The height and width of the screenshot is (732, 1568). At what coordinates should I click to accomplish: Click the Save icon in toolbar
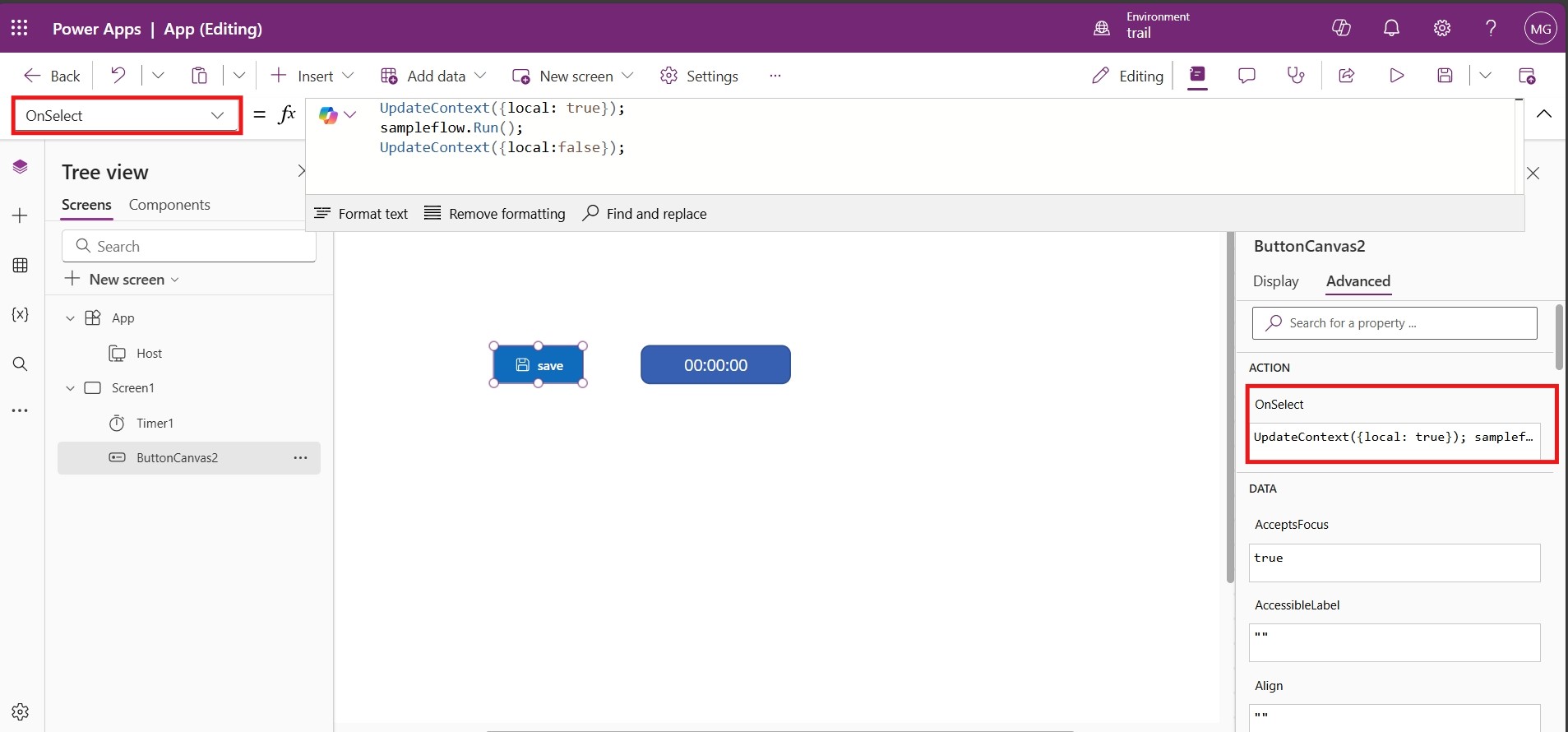[1445, 76]
